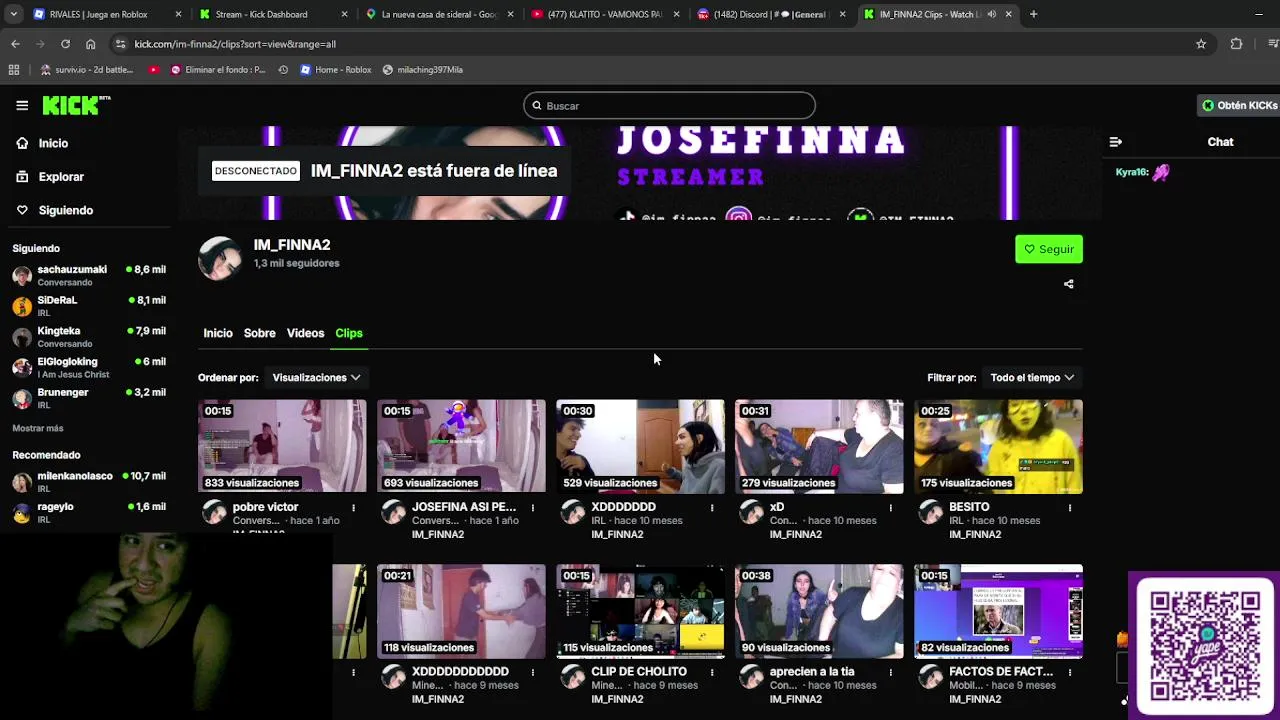1280x720 pixels.
Task: Open new browser tab with plus button
Action: 1033,14
